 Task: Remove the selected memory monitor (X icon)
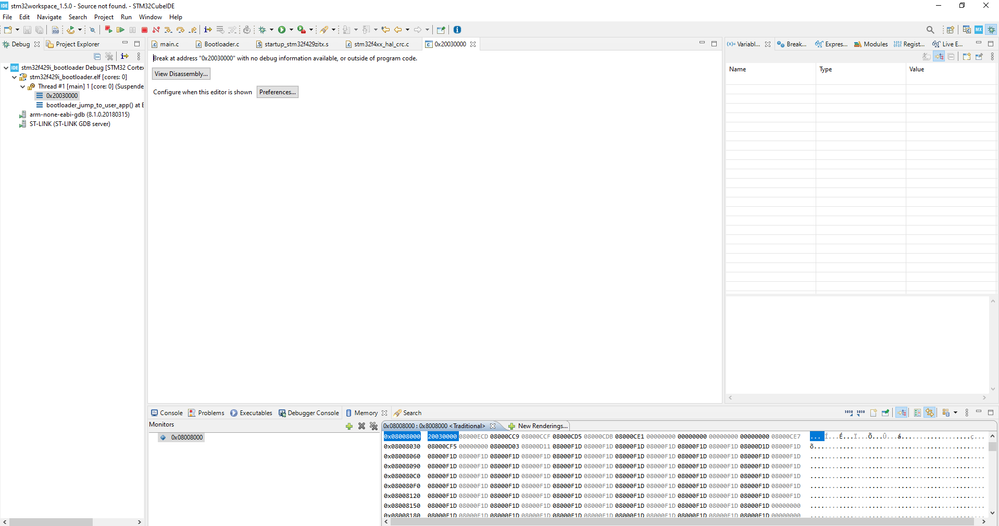tap(361, 426)
